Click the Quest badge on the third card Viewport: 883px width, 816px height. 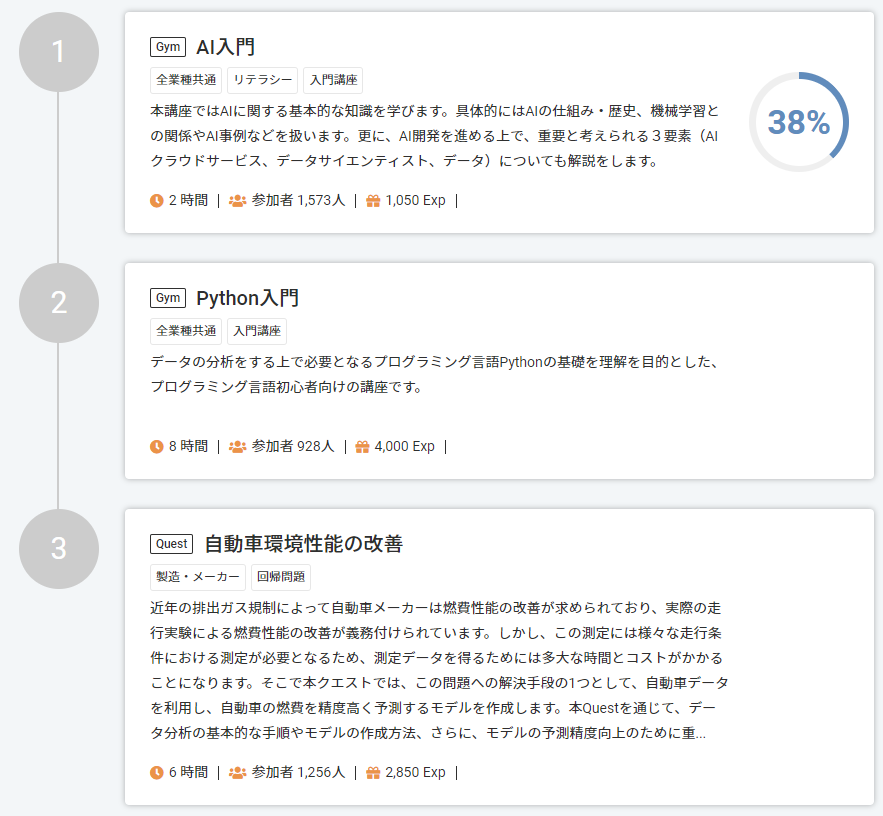tap(171, 544)
